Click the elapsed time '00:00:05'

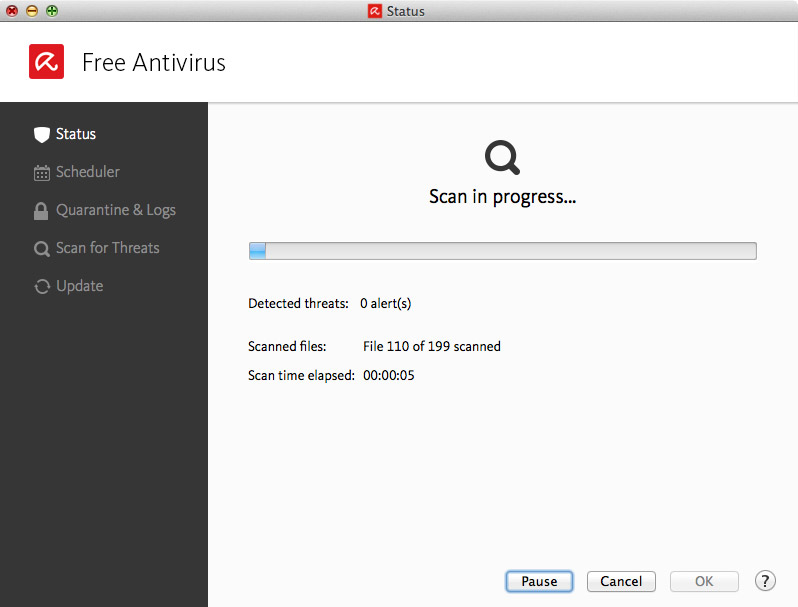click(388, 375)
